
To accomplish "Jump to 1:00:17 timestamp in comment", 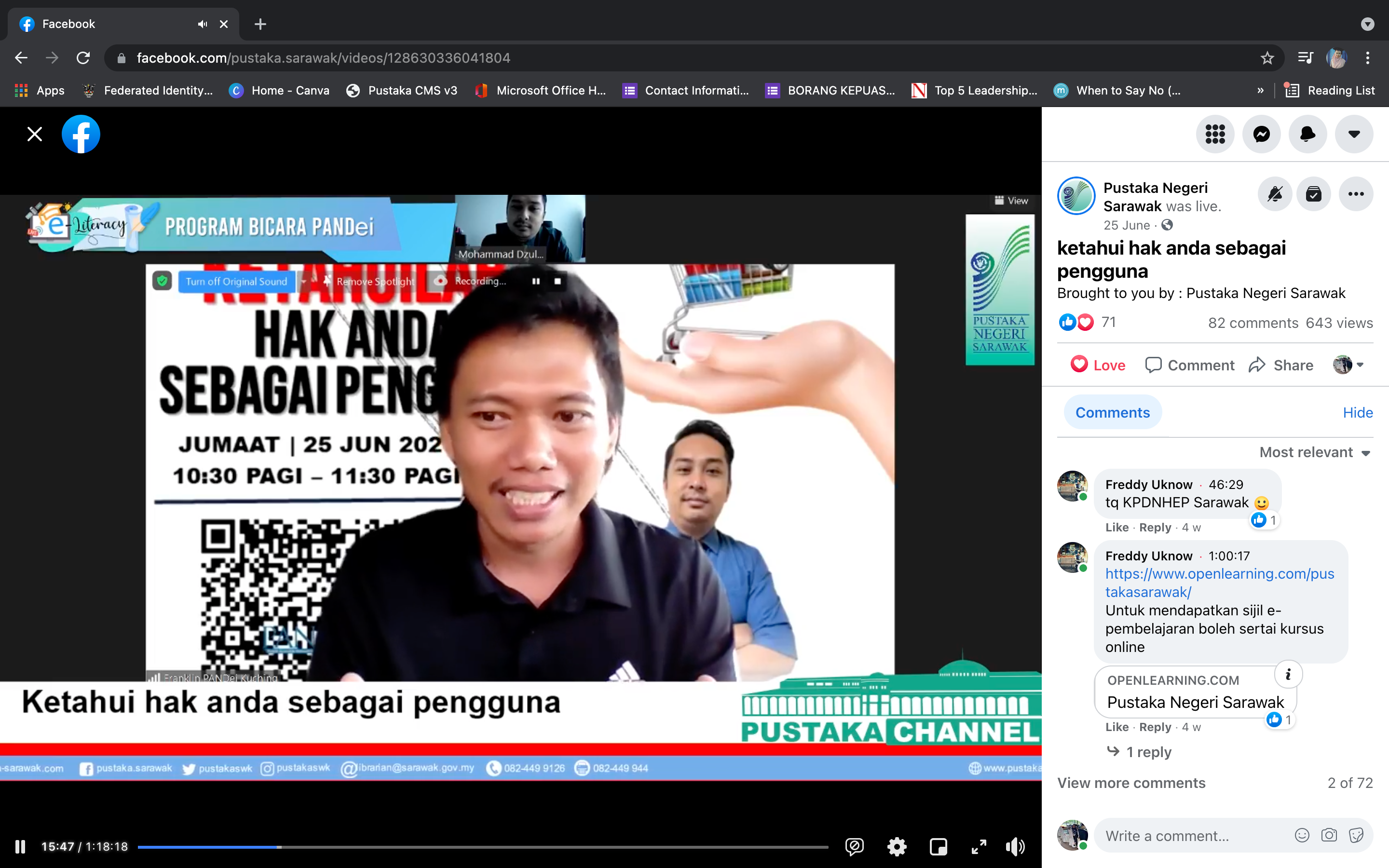I will [1229, 556].
